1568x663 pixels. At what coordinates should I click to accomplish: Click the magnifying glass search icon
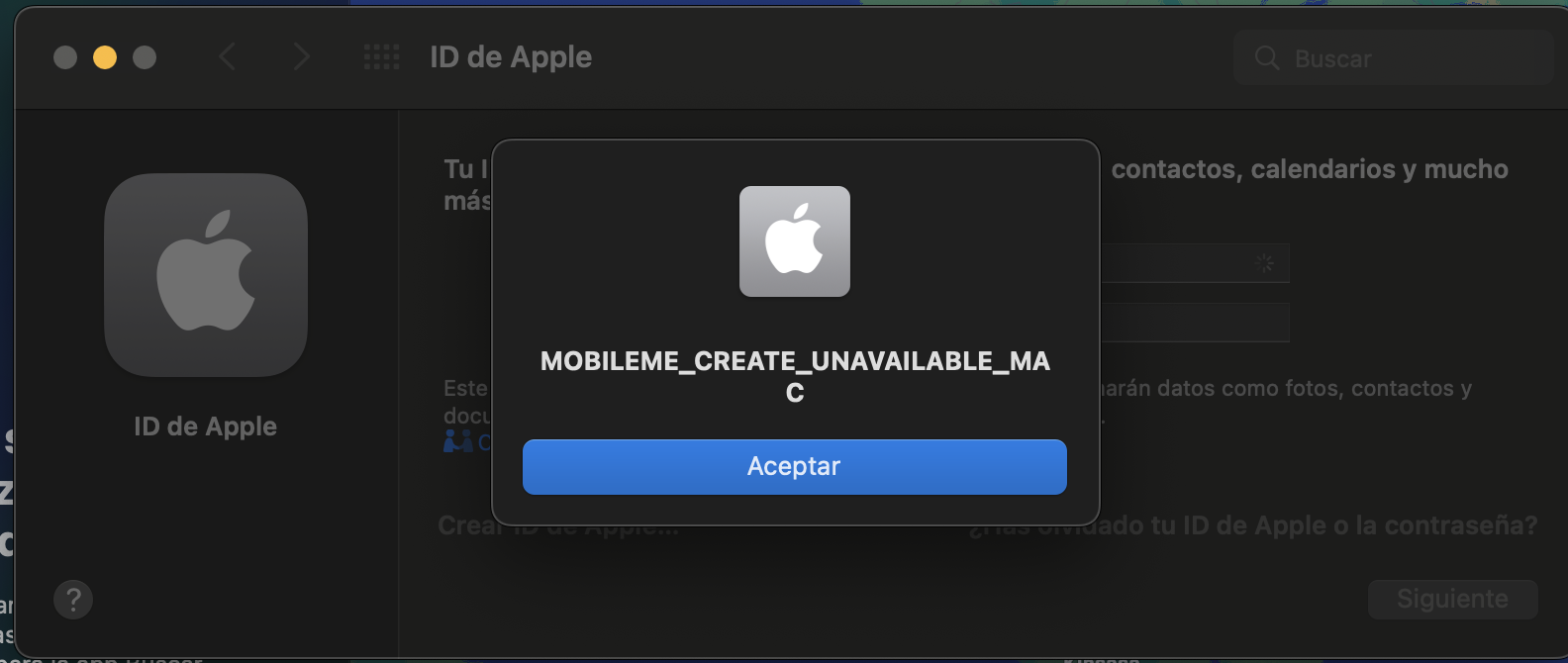pyautogui.click(x=1267, y=58)
